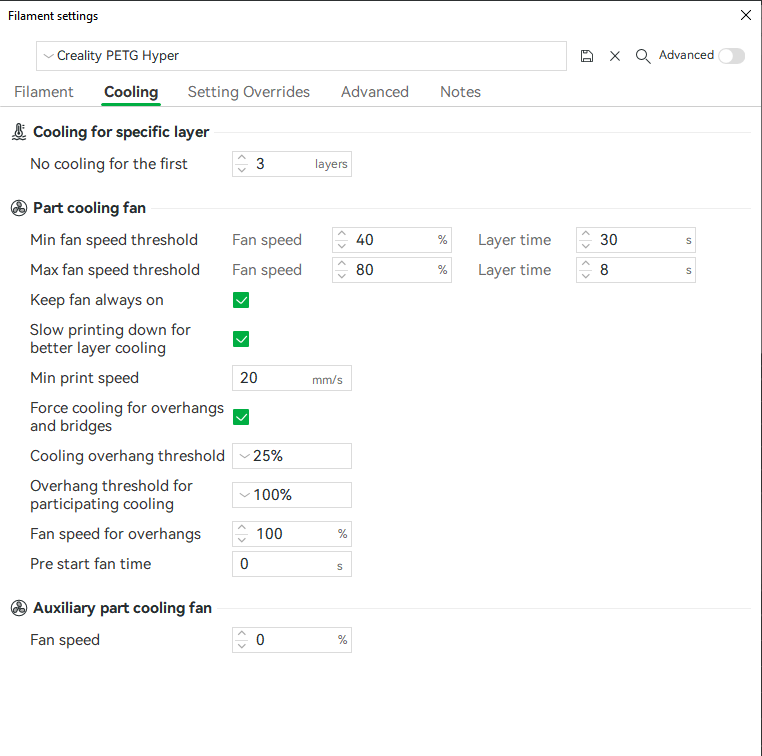Click the Auxiliary part cooling fan icon

[18, 608]
